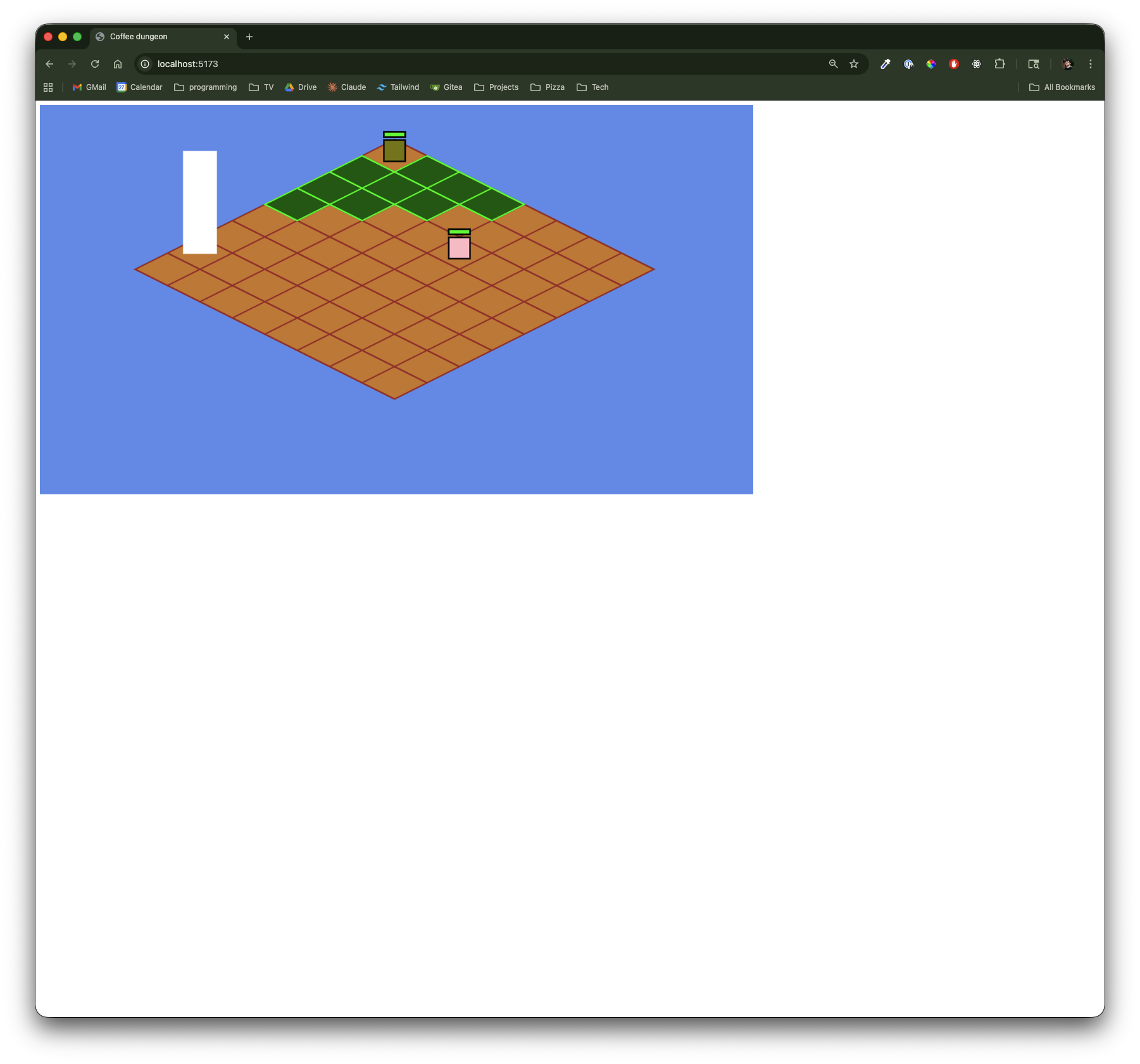Image resolution: width=1140 pixels, height=1064 pixels.
Task: Open the zoom magnifier in address bar
Action: click(833, 64)
